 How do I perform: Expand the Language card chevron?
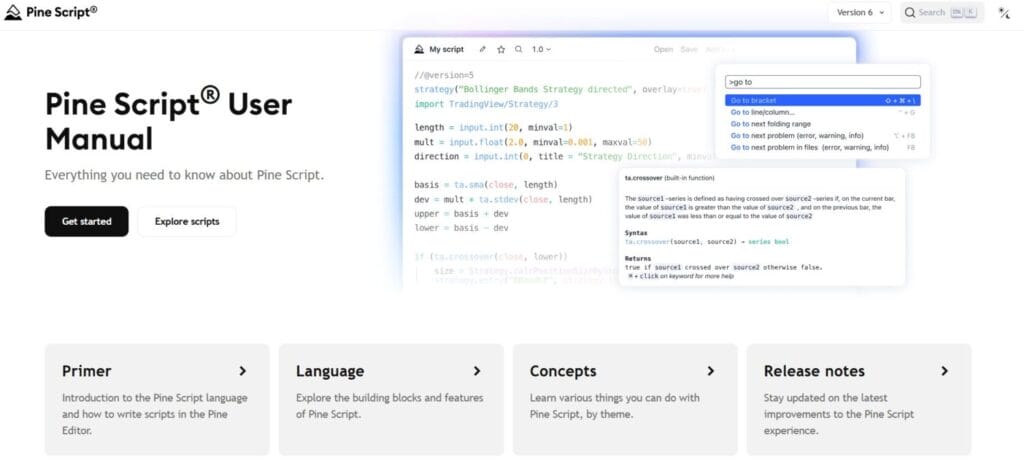click(x=476, y=371)
